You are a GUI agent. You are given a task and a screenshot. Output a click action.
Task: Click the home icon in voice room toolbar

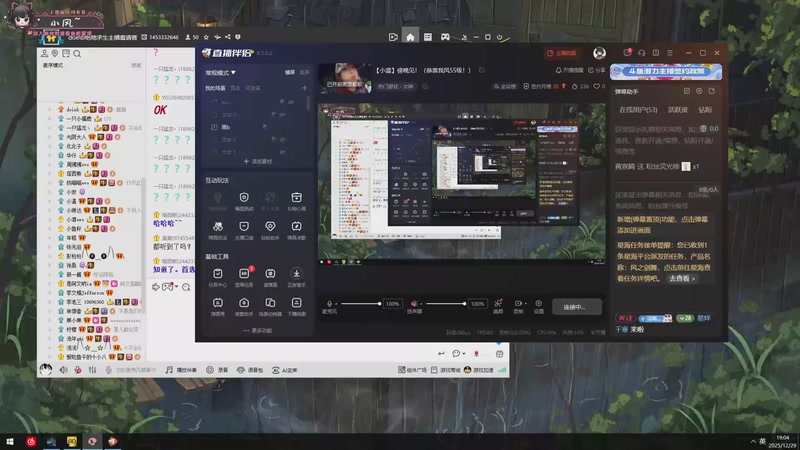click(410, 37)
